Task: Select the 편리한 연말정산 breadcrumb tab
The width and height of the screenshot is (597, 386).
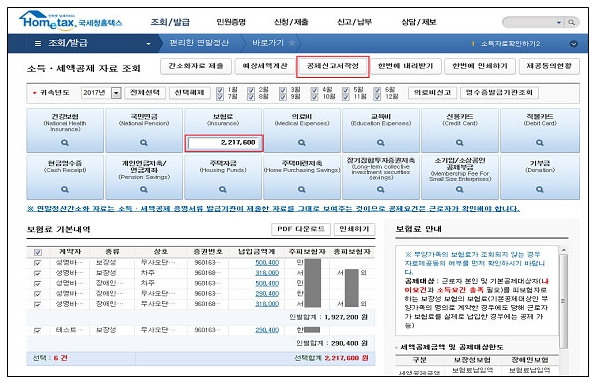Action: [199, 43]
